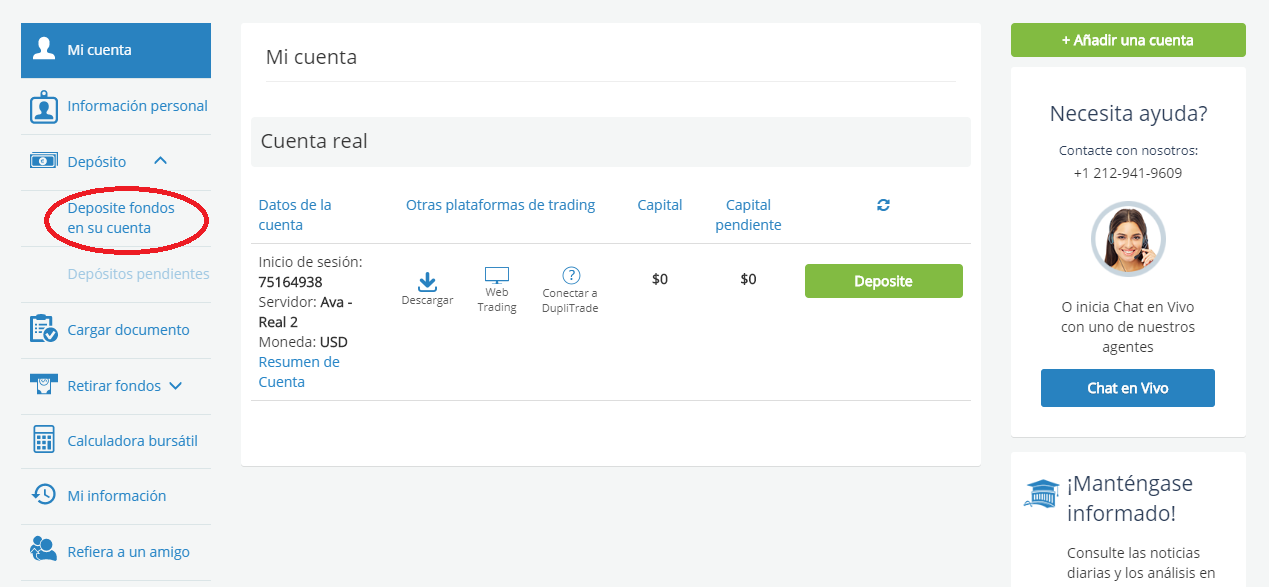Click the Refiera a un amigo icon
The height and width of the screenshot is (587, 1269).
click(x=43, y=551)
